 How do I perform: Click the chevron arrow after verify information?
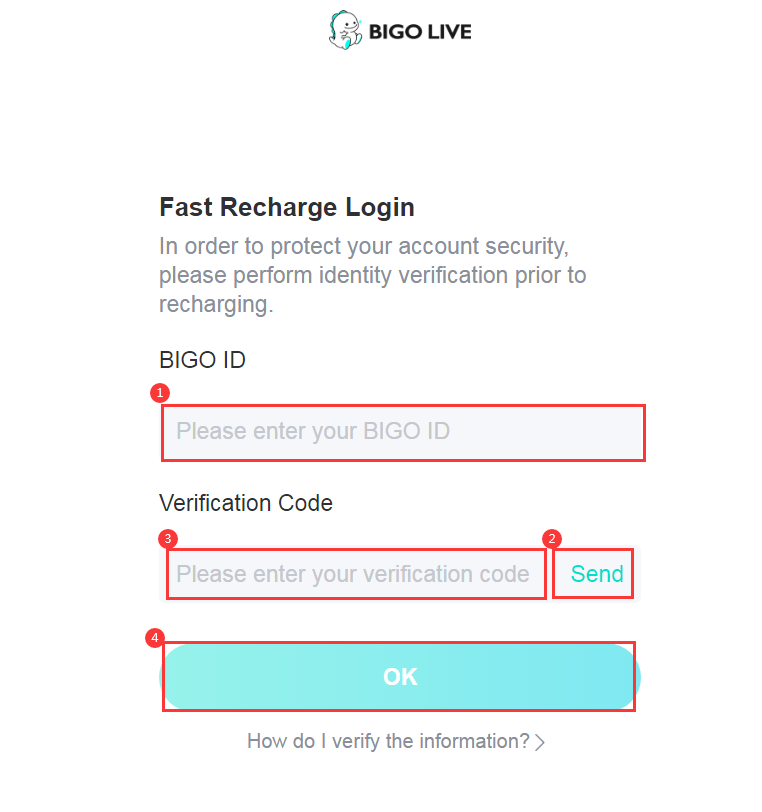540,742
